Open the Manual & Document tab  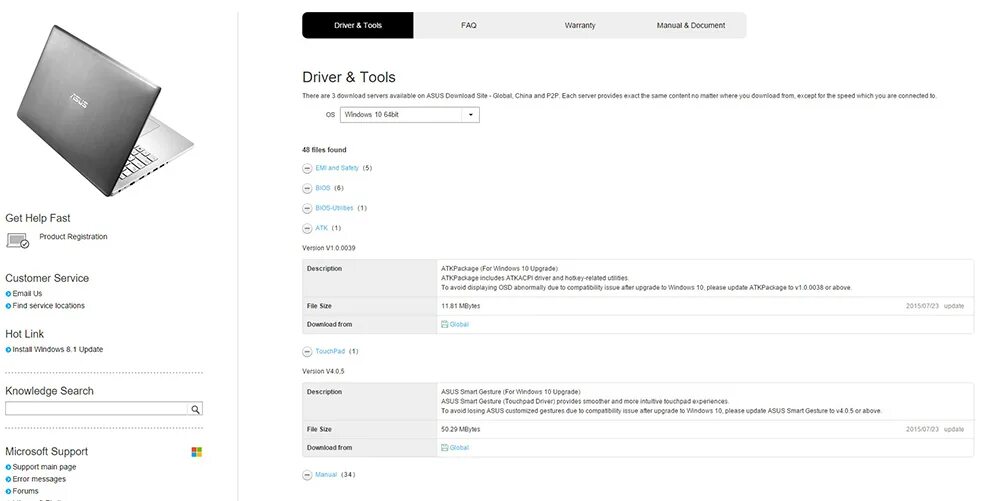pyautogui.click(x=691, y=25)
